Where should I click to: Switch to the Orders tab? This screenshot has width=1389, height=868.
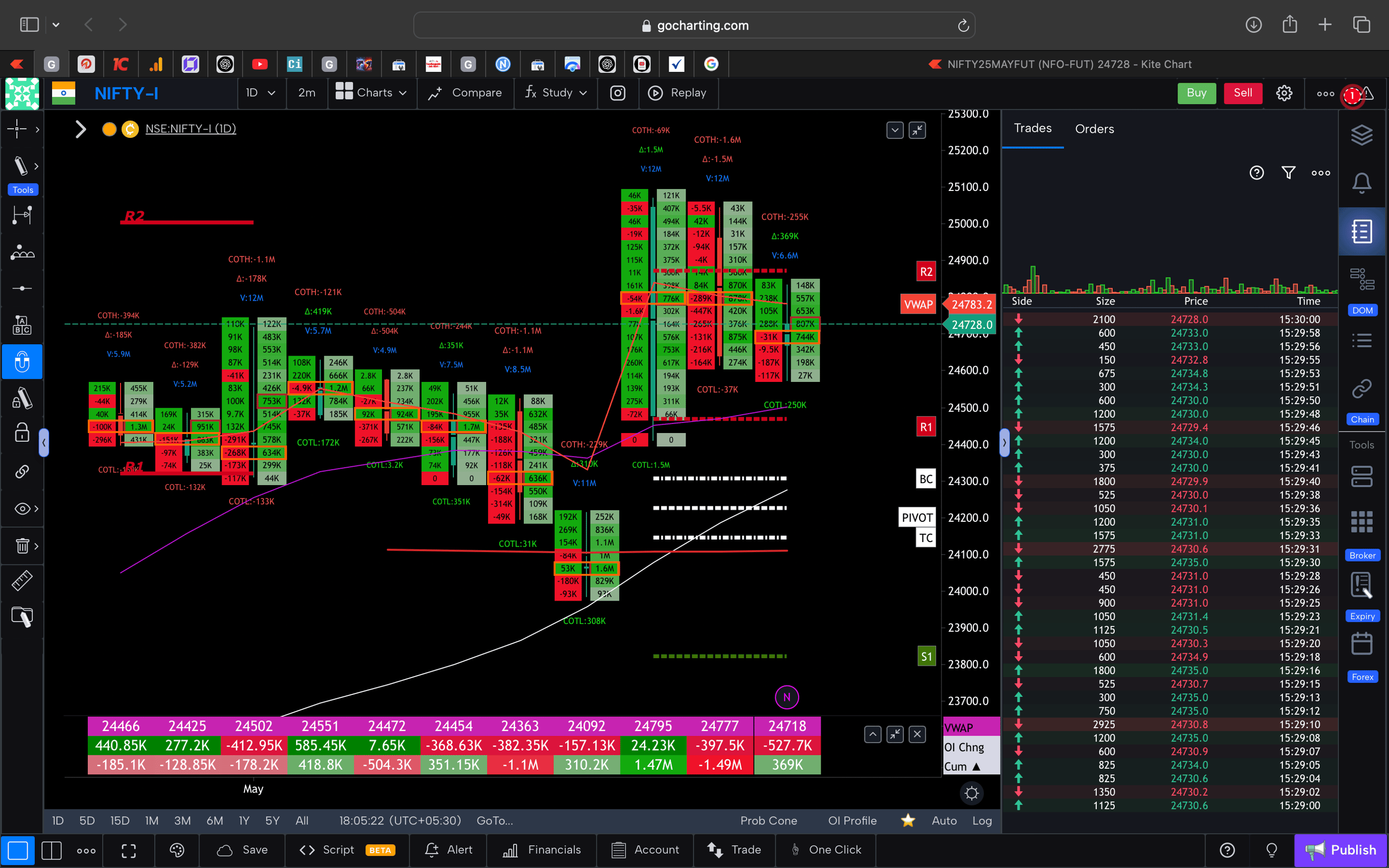(x=1094, y=128)
